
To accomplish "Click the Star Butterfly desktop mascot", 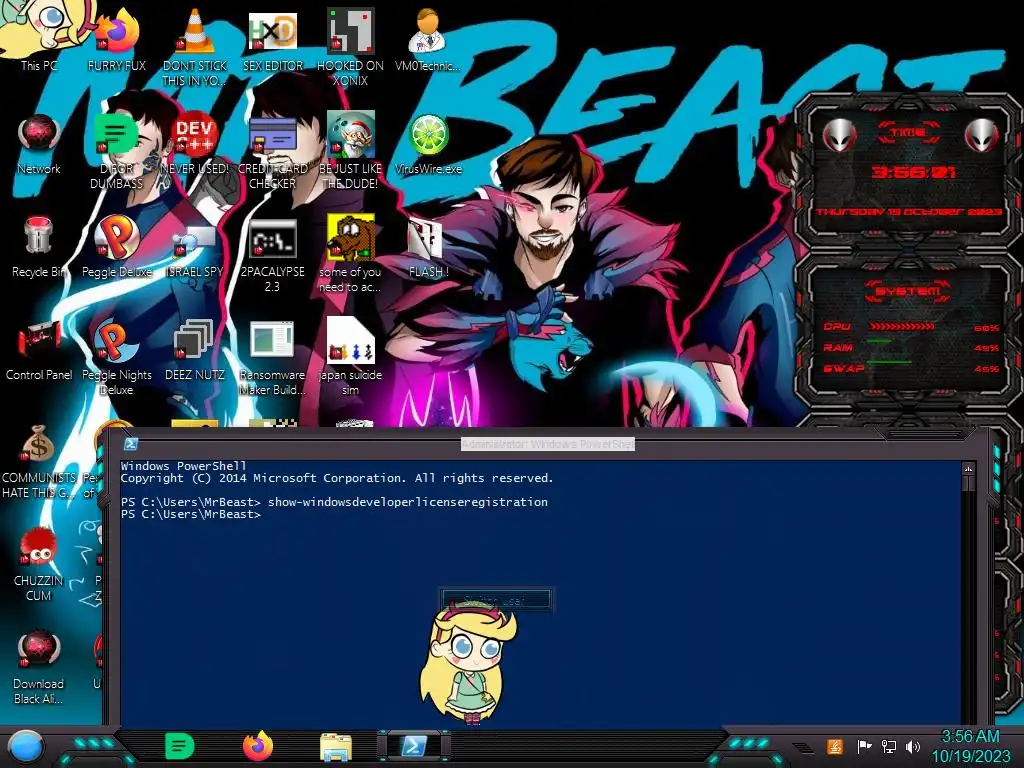I will (x=468, y=663).
